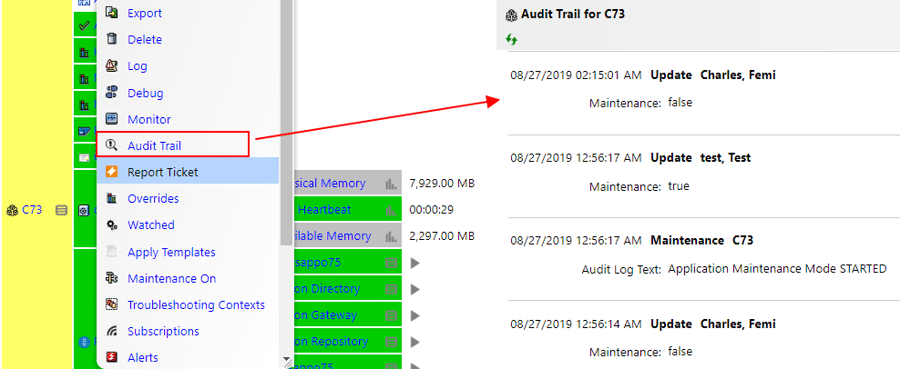Click the scroll-down arrow at the bottom of the menu scrollbar
The width and height of the screenshot is (900, 369).
[x=287, y=360]
